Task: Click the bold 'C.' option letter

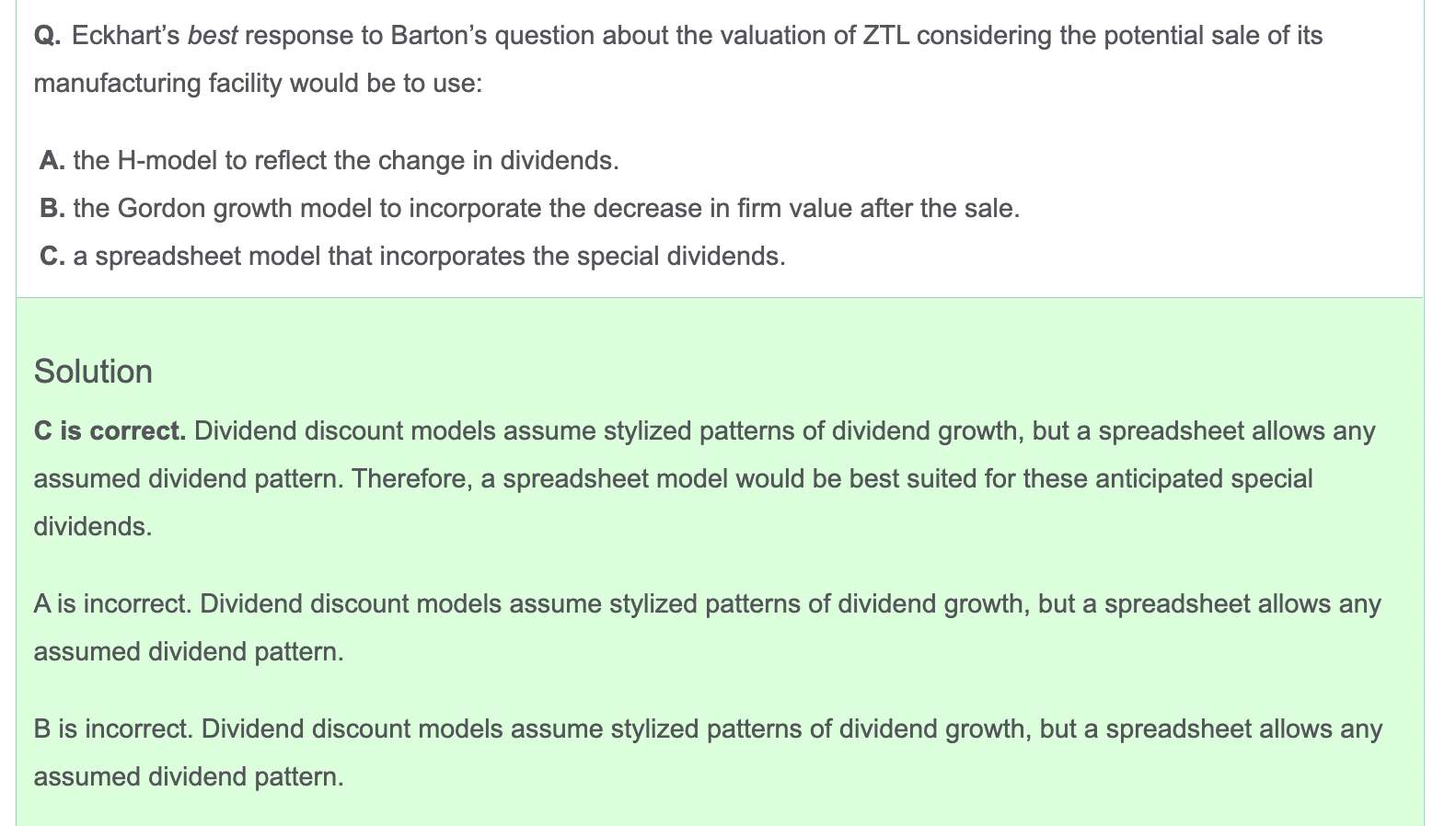Action: point(52,257)
